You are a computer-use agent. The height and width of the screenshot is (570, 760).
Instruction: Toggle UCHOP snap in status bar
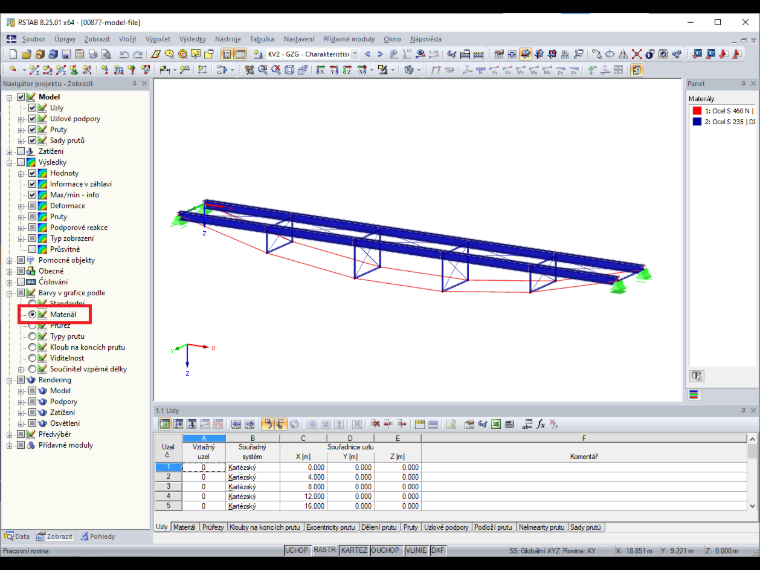[x=297, y=551]
